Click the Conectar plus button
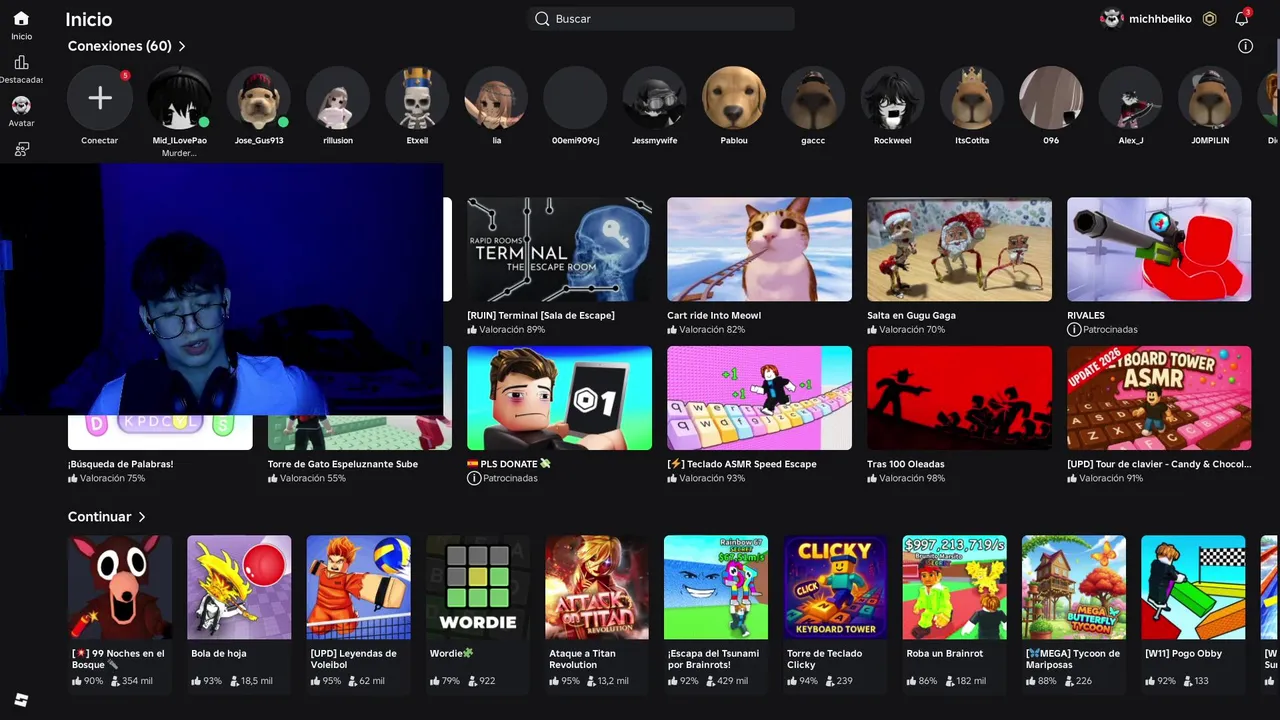Image resolution: width=1280 pixels, height=720 pixels. click(x=100, y=98)
